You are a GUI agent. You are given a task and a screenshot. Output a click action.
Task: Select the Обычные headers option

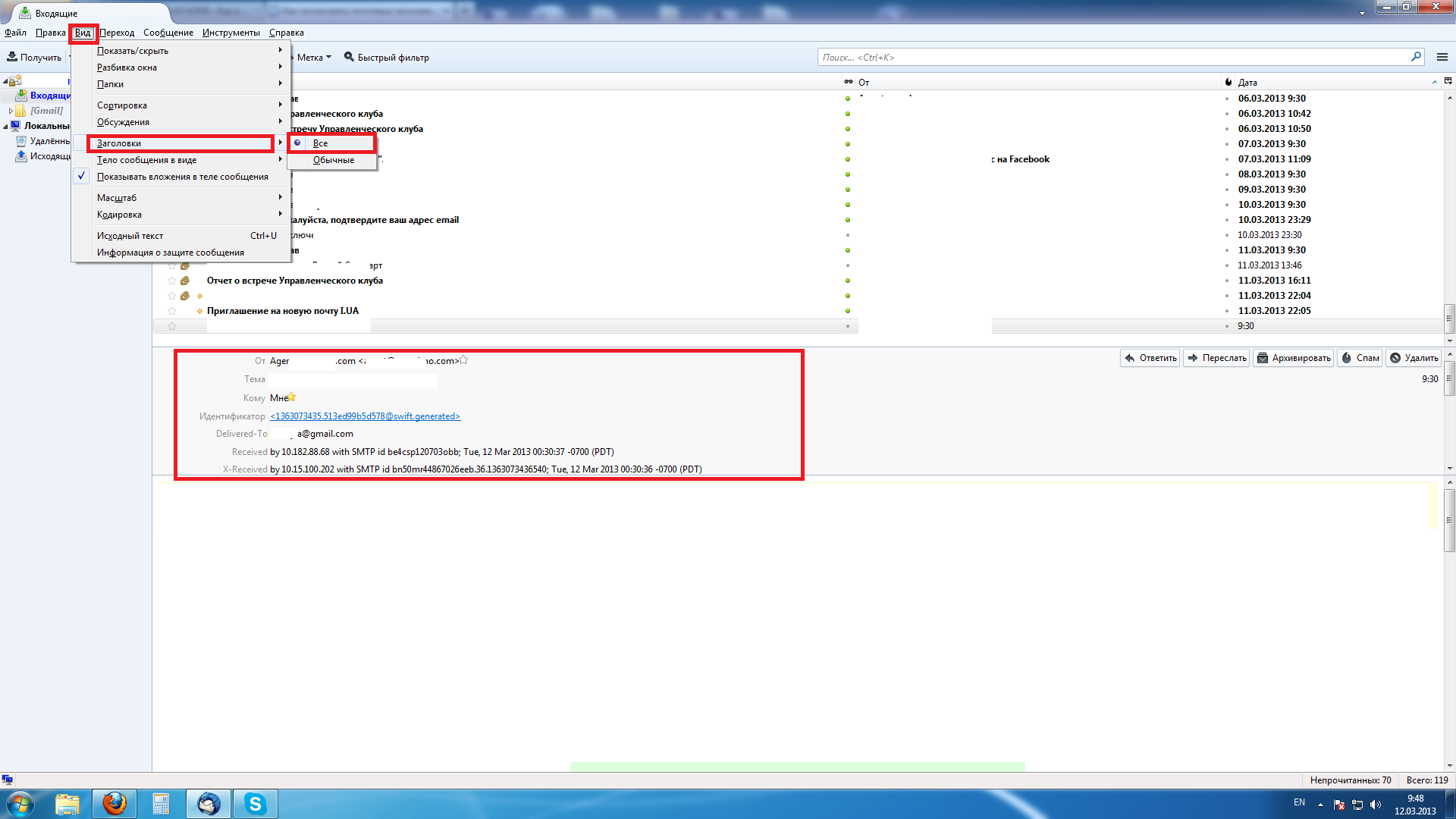tap(333, 160)
